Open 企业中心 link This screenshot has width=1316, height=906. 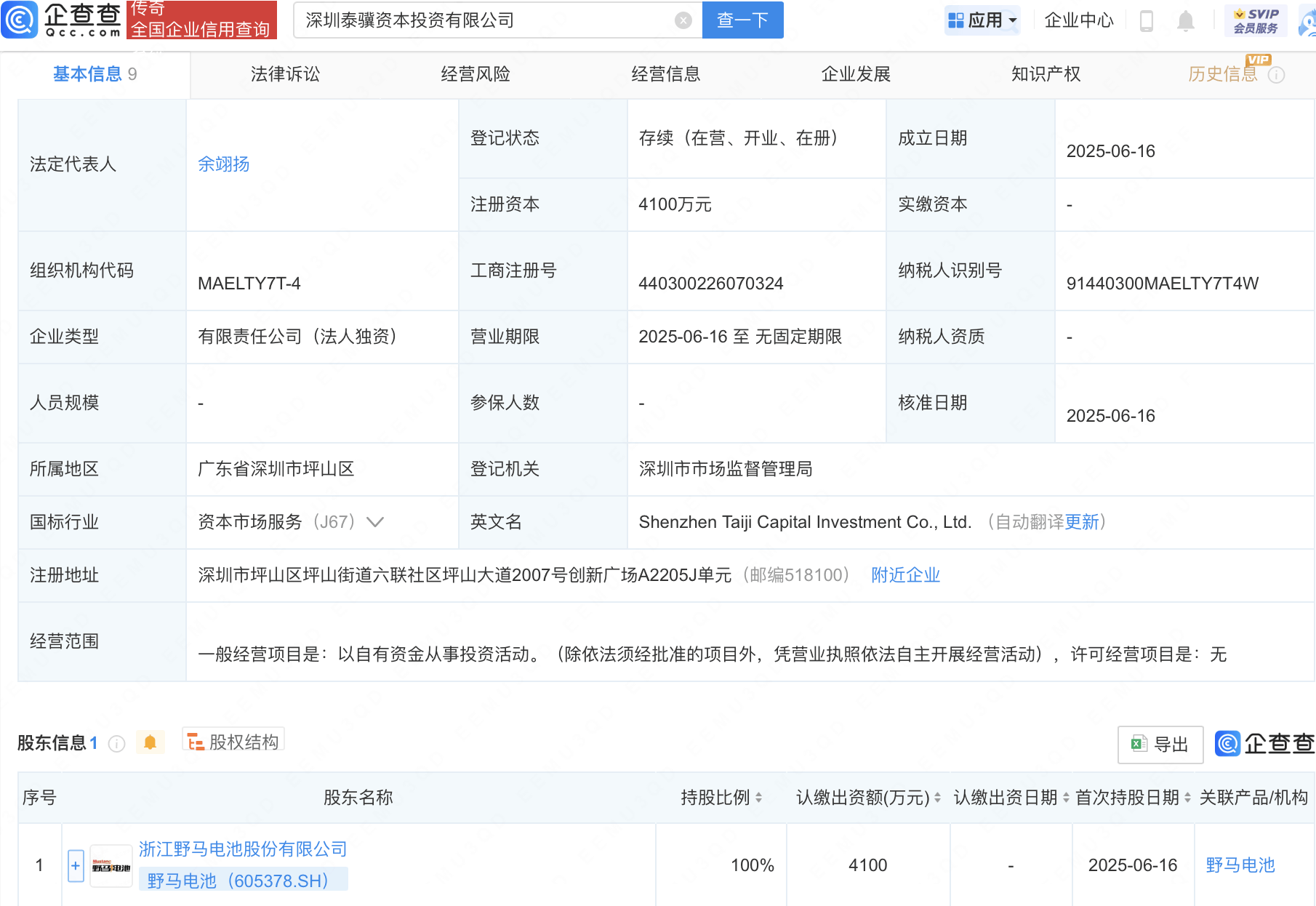click(1079, 20)
